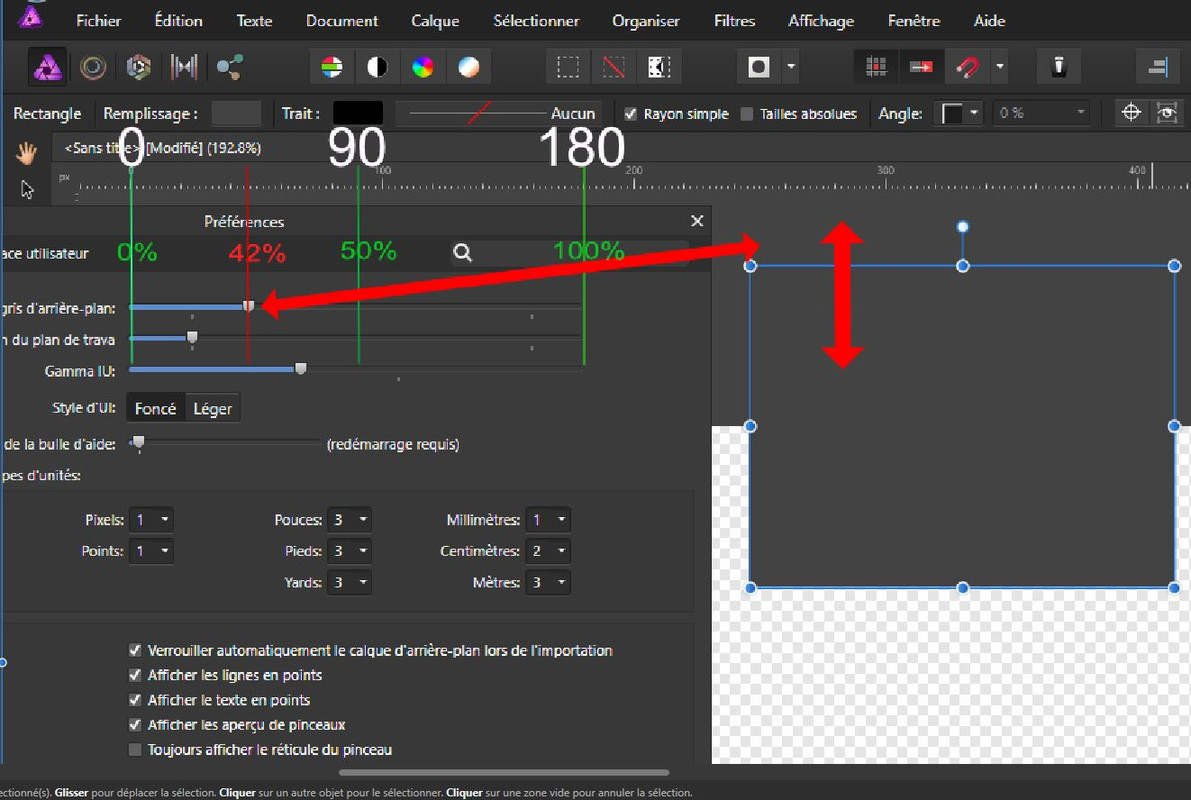This screenshot has height=800, width=1191.
Task: Switch to the Tone Mapping persona icon
Action: click(184, 68)
